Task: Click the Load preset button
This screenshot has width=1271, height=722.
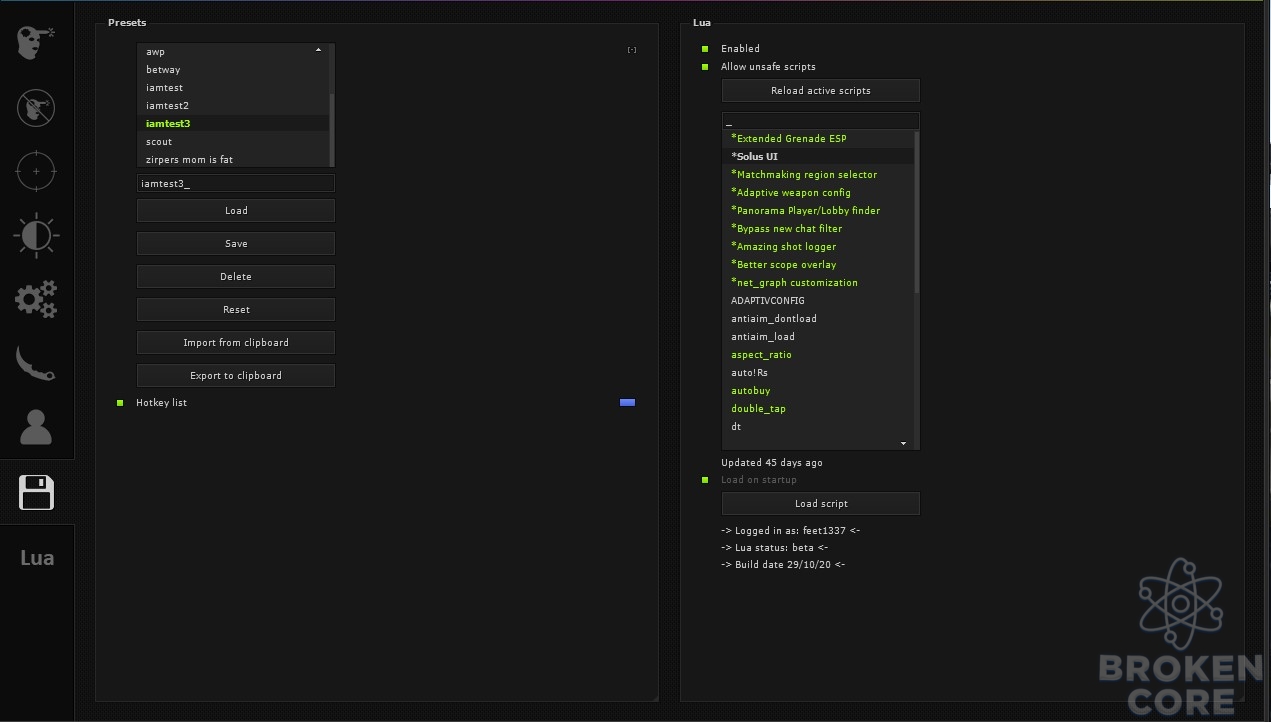Action: tap(236, 211)
